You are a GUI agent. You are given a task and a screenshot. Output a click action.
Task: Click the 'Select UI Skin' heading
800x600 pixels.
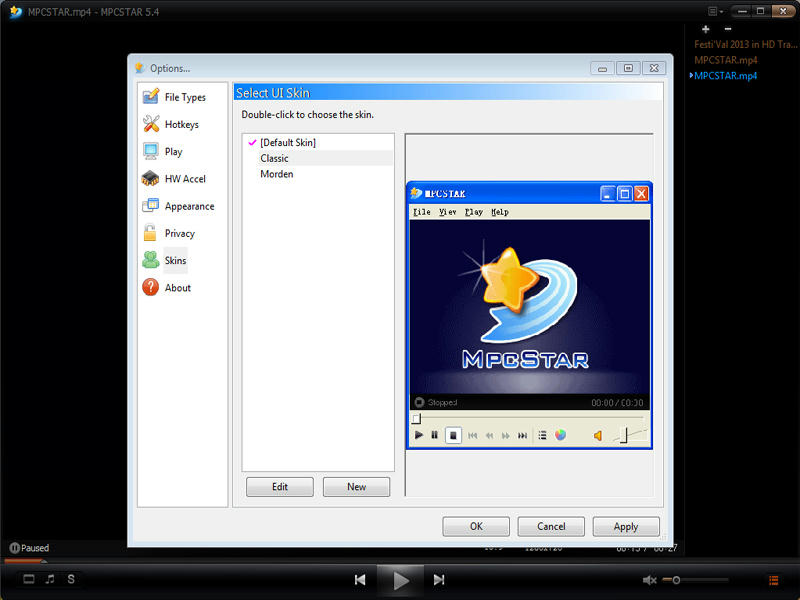(x=273, y=93)
